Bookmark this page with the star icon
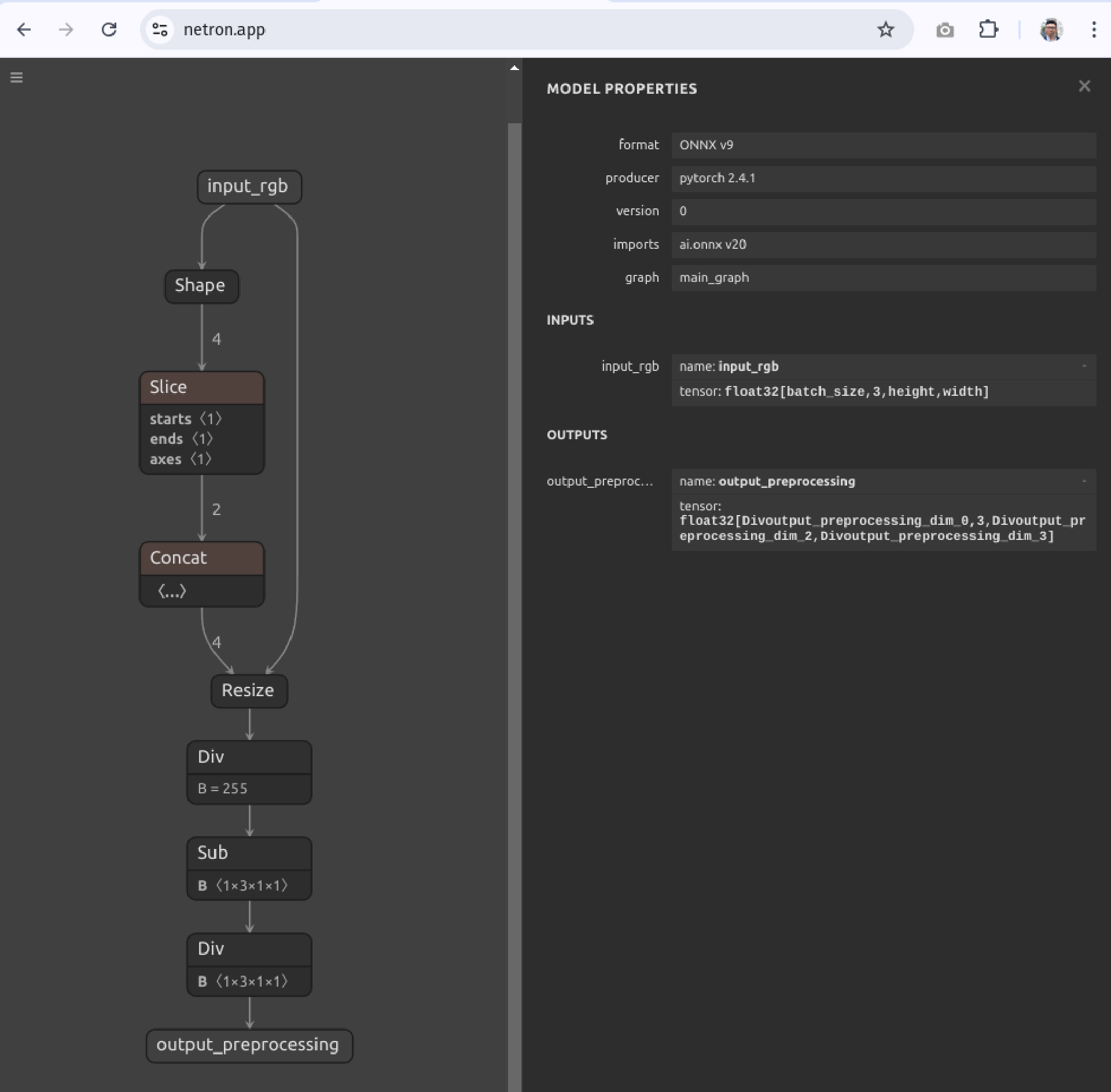This screenshot has height=1092, width=1111. [885, 30]
